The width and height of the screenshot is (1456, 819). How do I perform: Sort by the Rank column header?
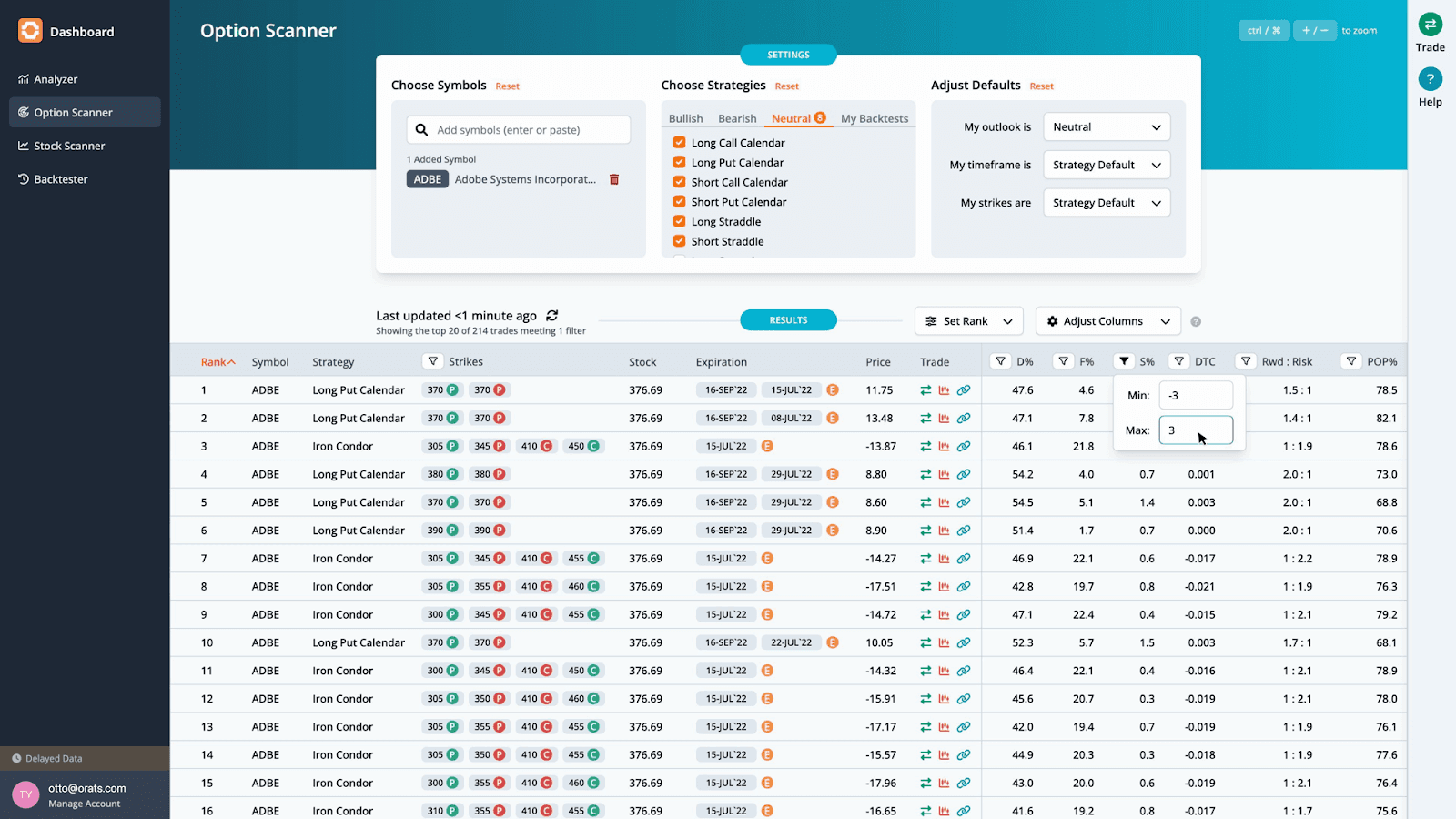point(217,362)
